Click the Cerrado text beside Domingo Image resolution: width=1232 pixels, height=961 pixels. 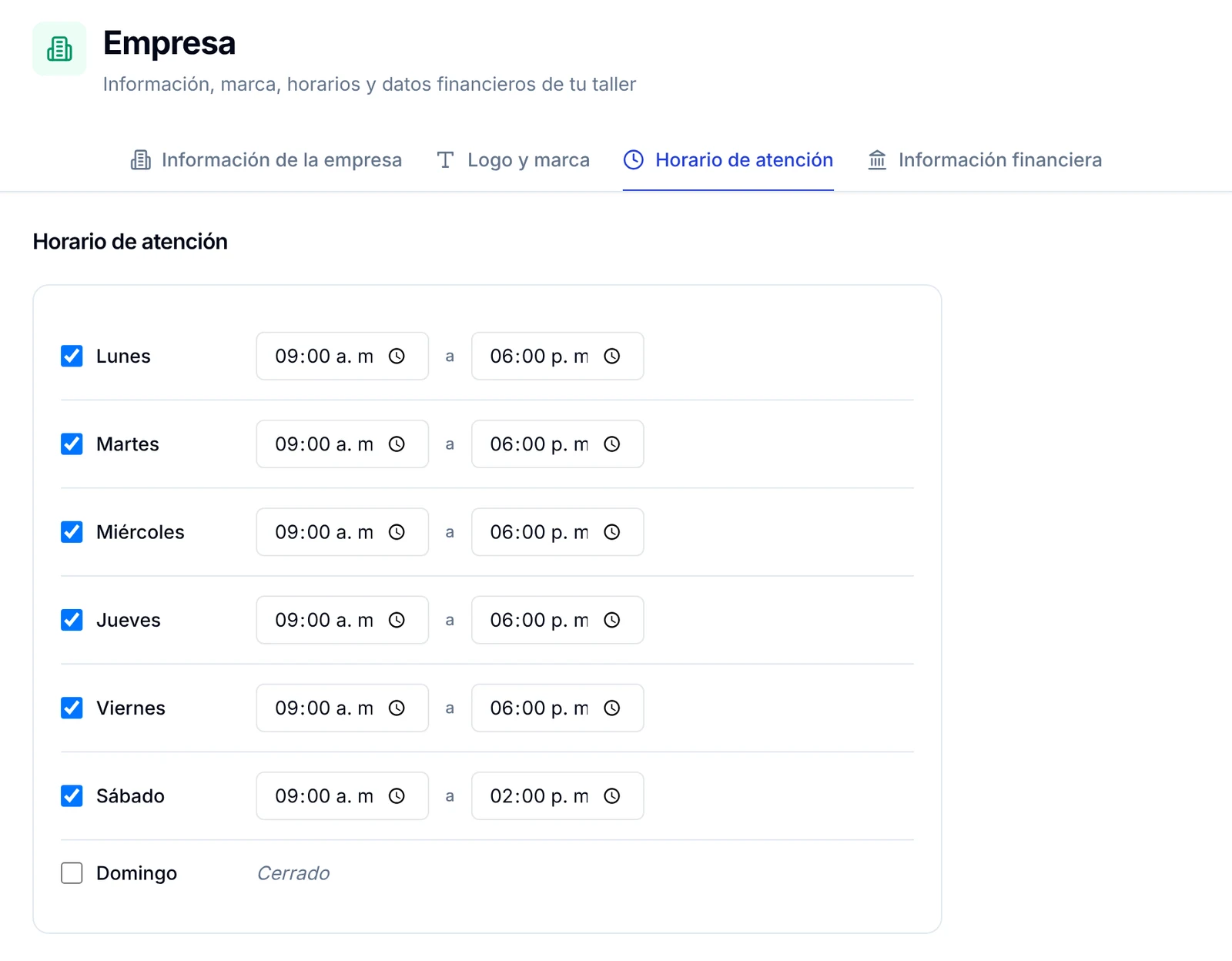click(x=293, y=873)
